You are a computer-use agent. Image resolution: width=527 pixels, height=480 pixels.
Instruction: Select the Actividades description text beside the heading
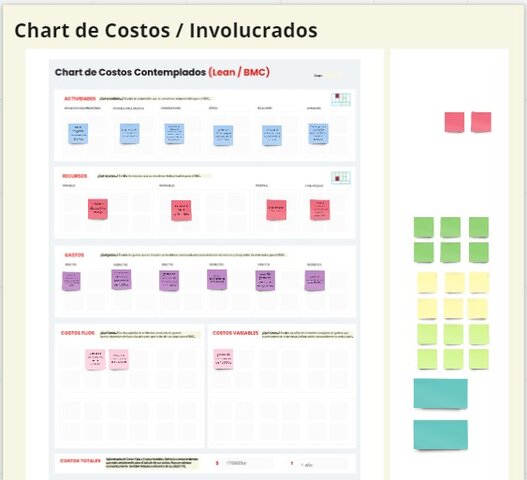pos(155,99)
